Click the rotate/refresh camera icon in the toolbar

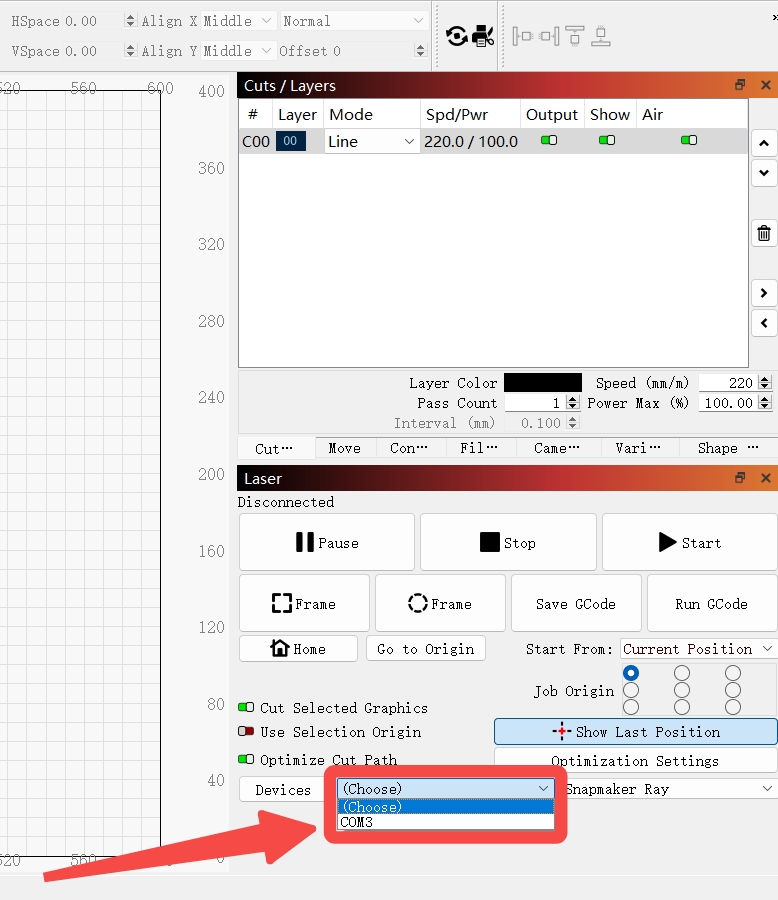(456, 36)
